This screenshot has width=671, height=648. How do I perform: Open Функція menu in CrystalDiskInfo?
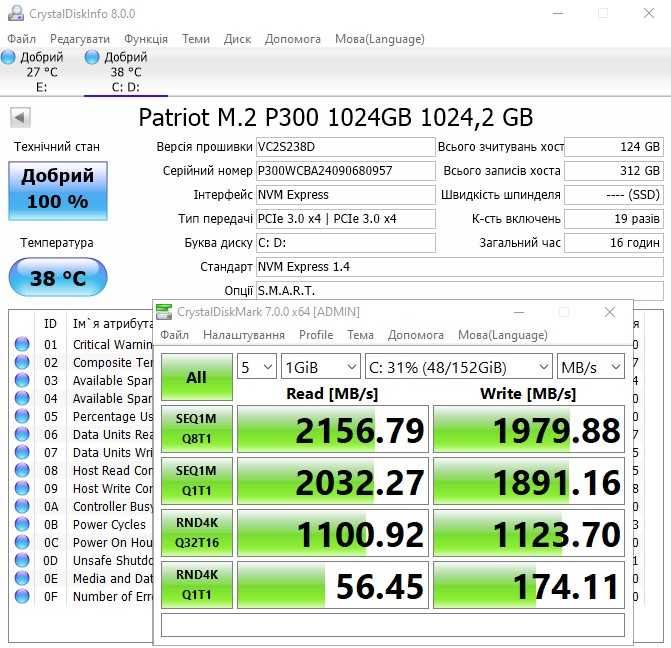[146, 39]
